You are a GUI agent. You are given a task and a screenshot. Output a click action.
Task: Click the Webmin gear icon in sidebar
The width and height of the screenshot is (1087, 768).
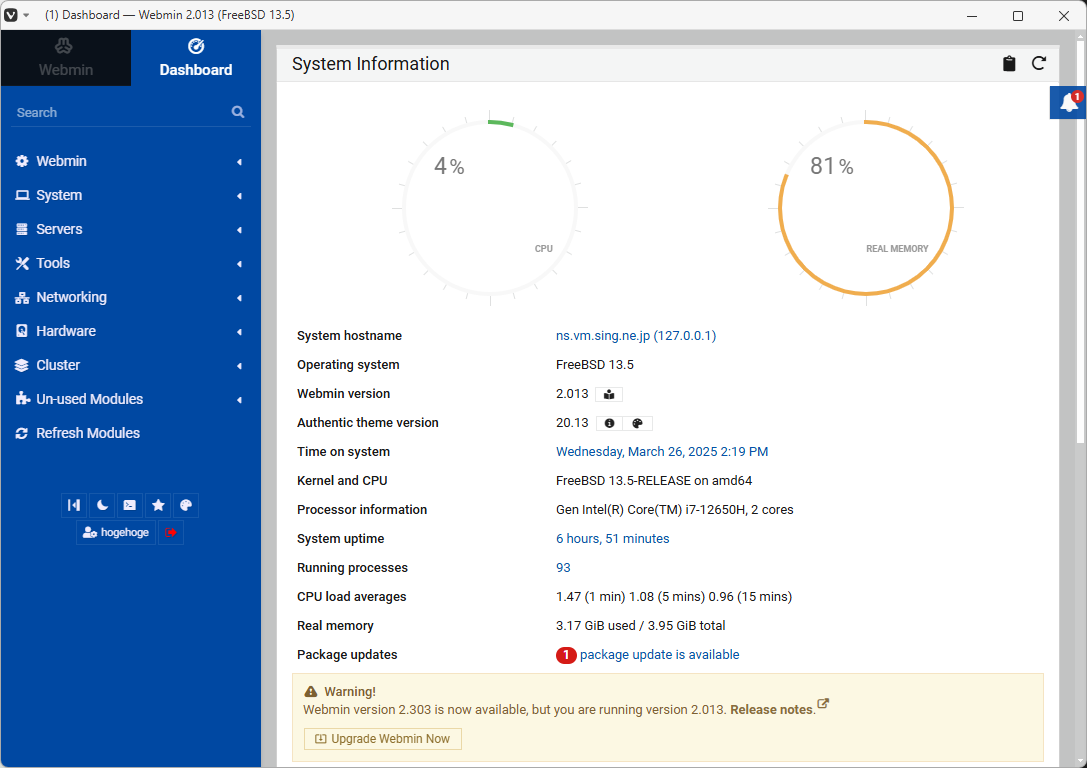(x=22, y=161)
